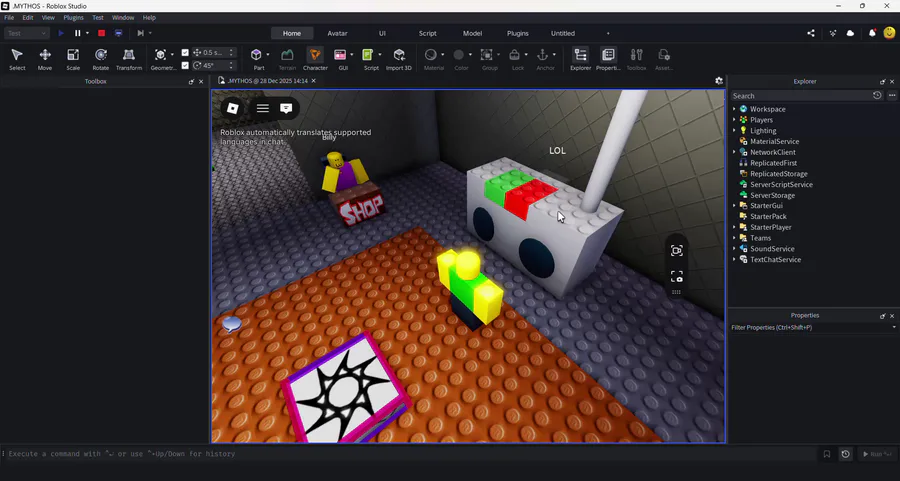This screenshot has height=481, width=900.
Task: Click the Character tool icon
Action: pos(315,55)
